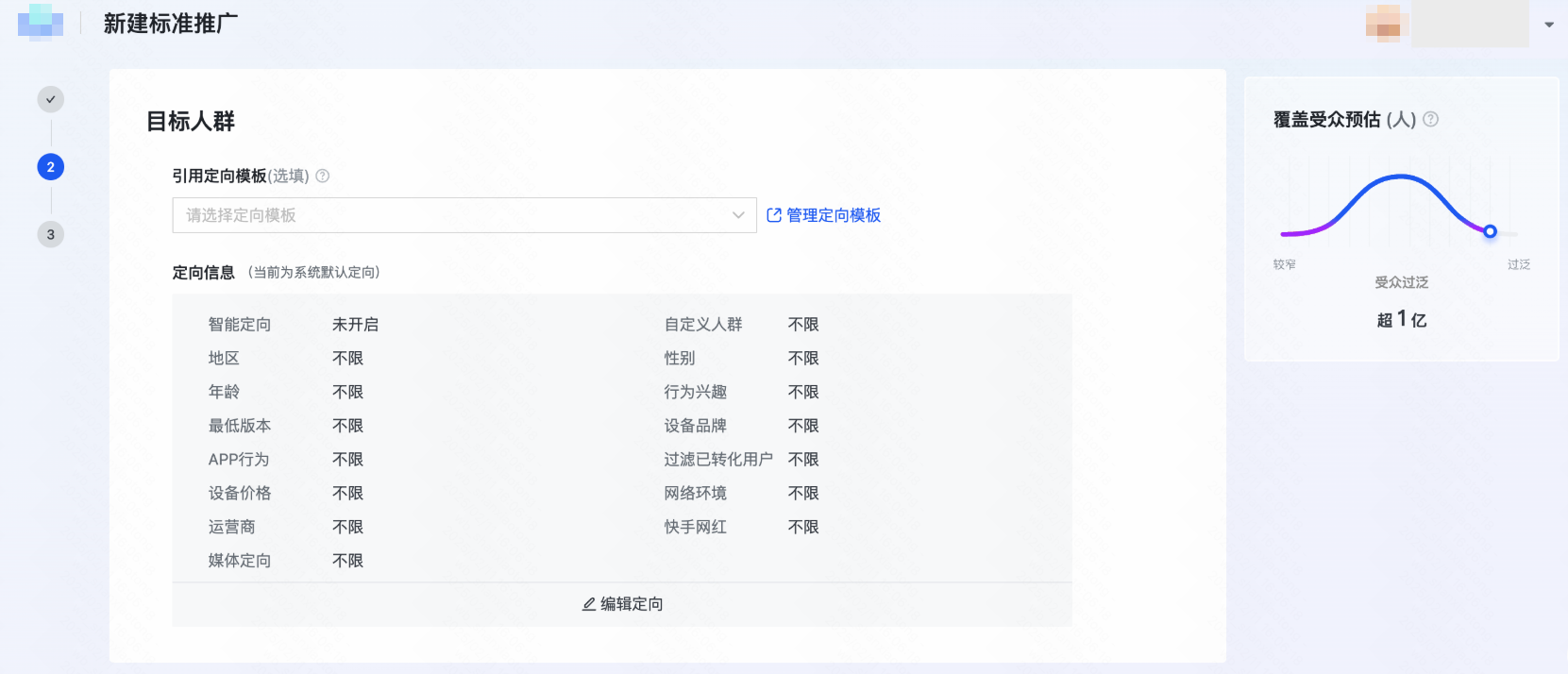Click the audience curve slider handle

click(x=1490, y=231)
